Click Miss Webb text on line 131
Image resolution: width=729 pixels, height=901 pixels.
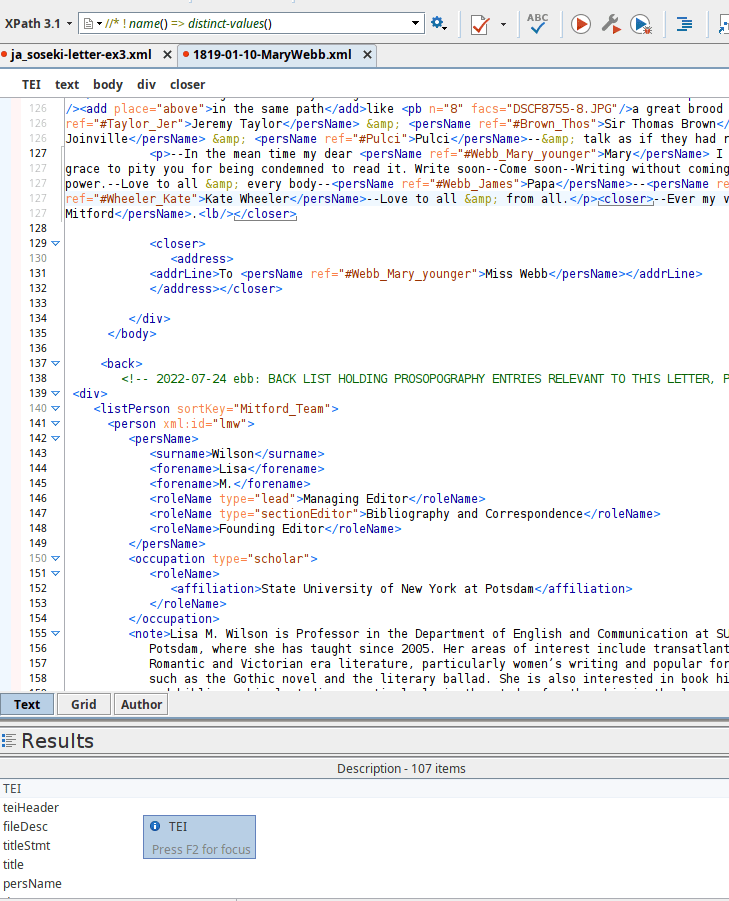pos(516,274)
